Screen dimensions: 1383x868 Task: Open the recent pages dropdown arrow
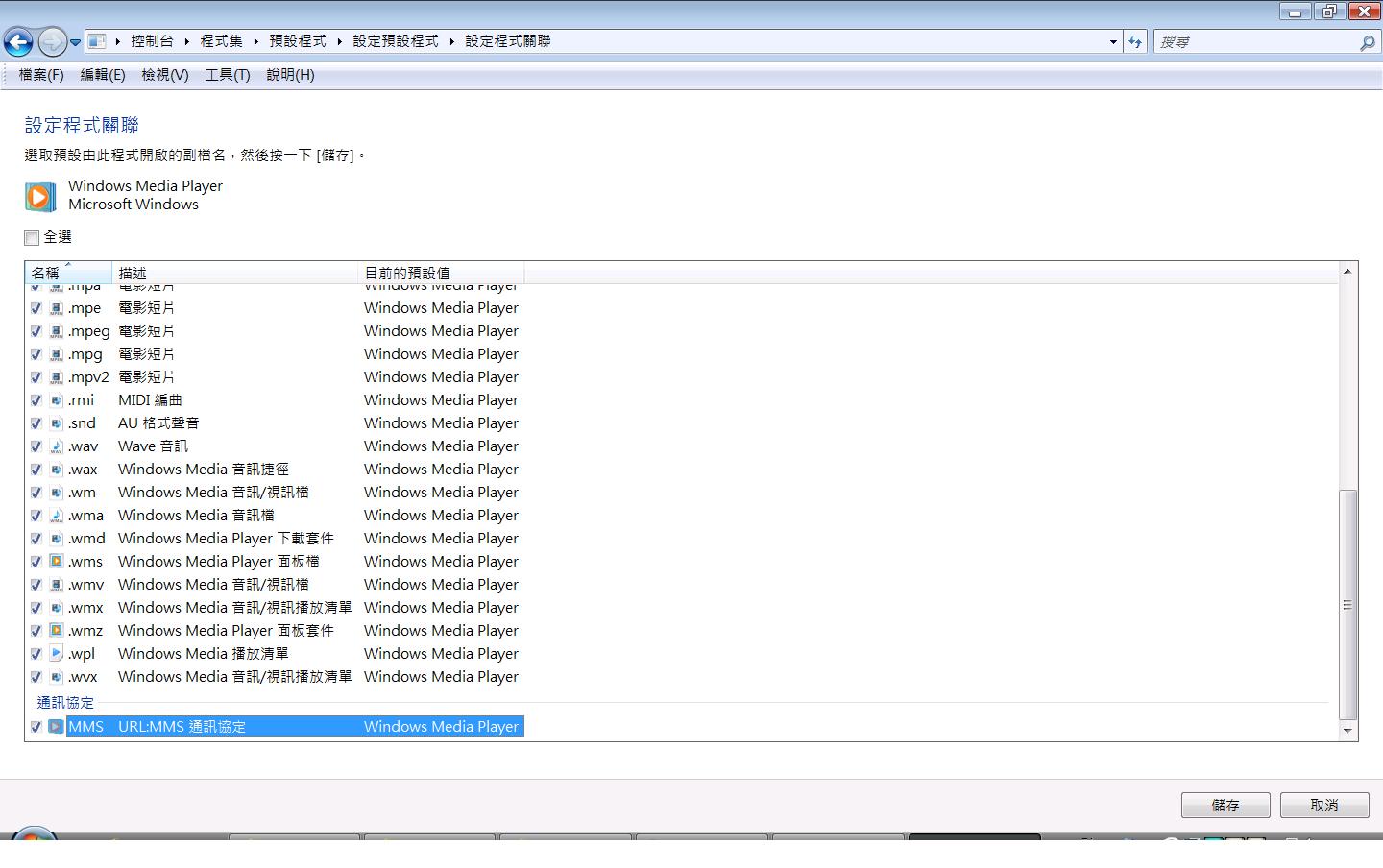(75, 42)
